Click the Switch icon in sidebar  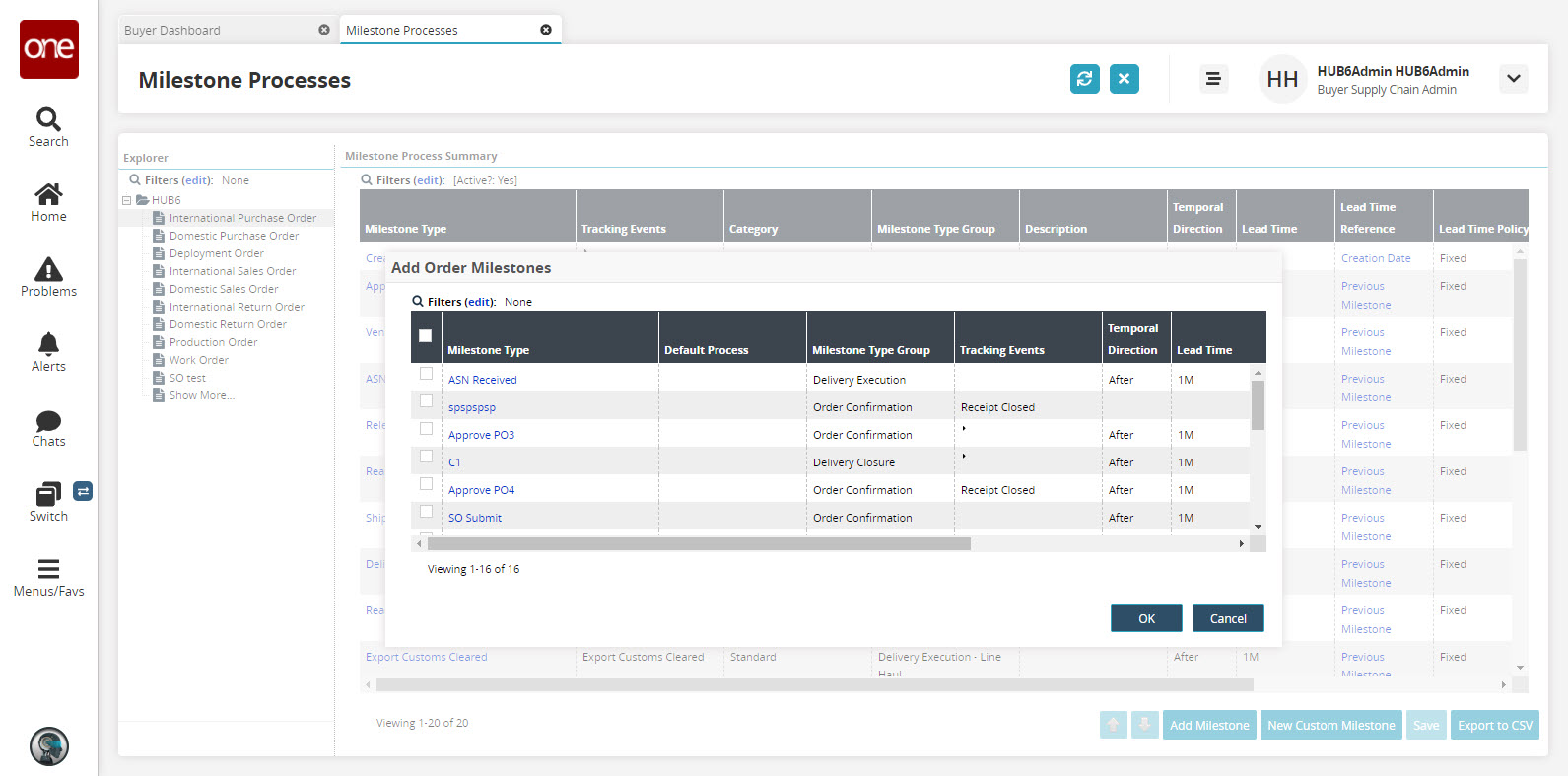[48, 494]
